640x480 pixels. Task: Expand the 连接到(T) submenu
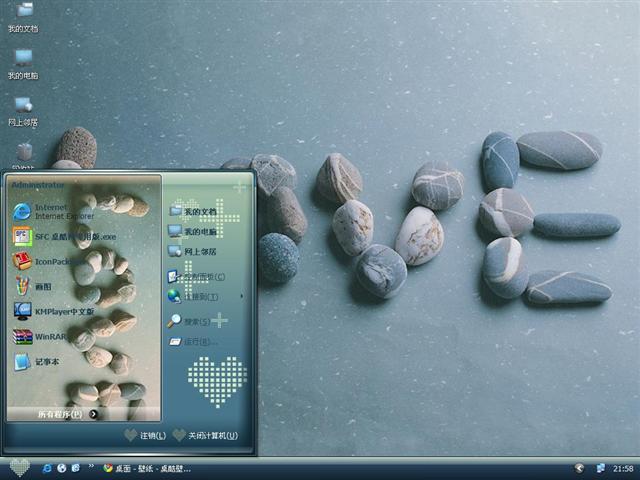tap(207, 296)
